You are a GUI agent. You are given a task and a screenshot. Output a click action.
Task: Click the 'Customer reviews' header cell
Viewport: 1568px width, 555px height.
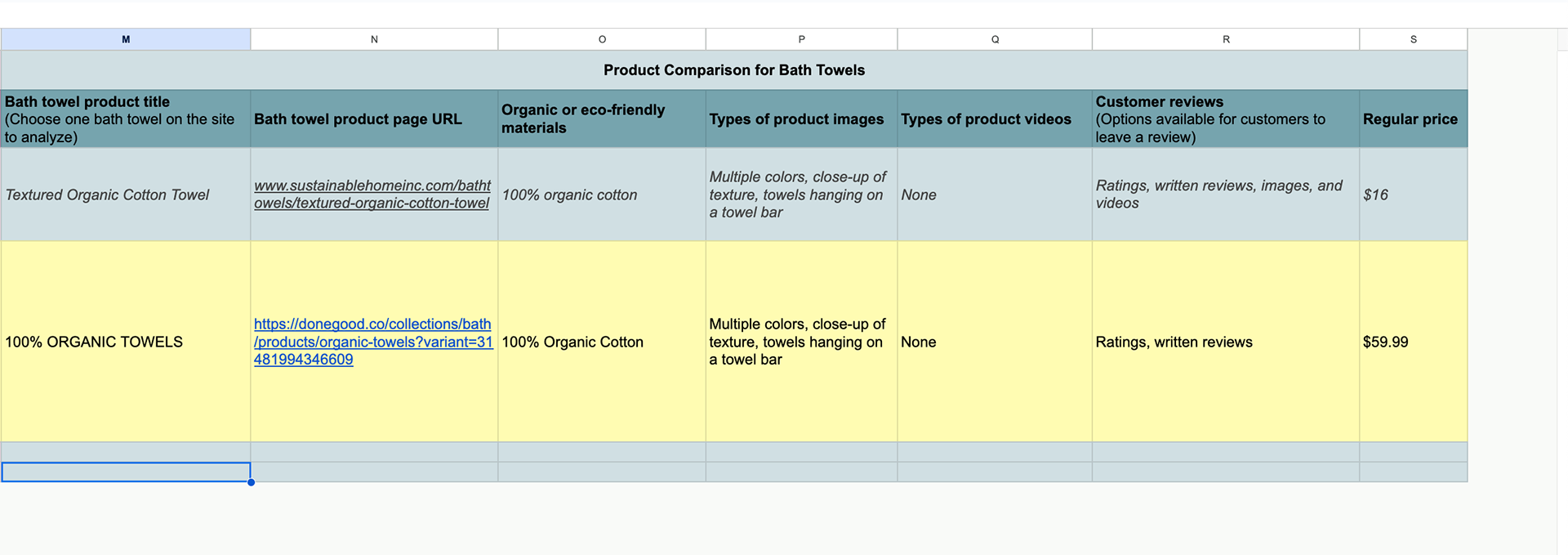click(1226, 119)
